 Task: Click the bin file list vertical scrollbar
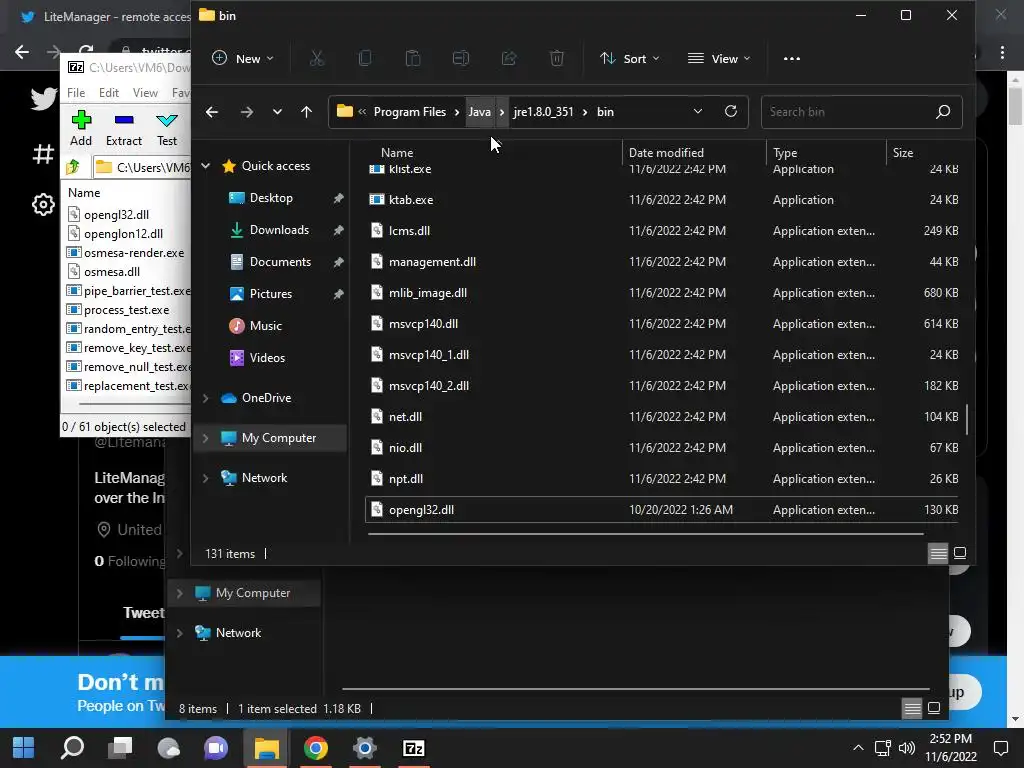(x=967, y=418)
